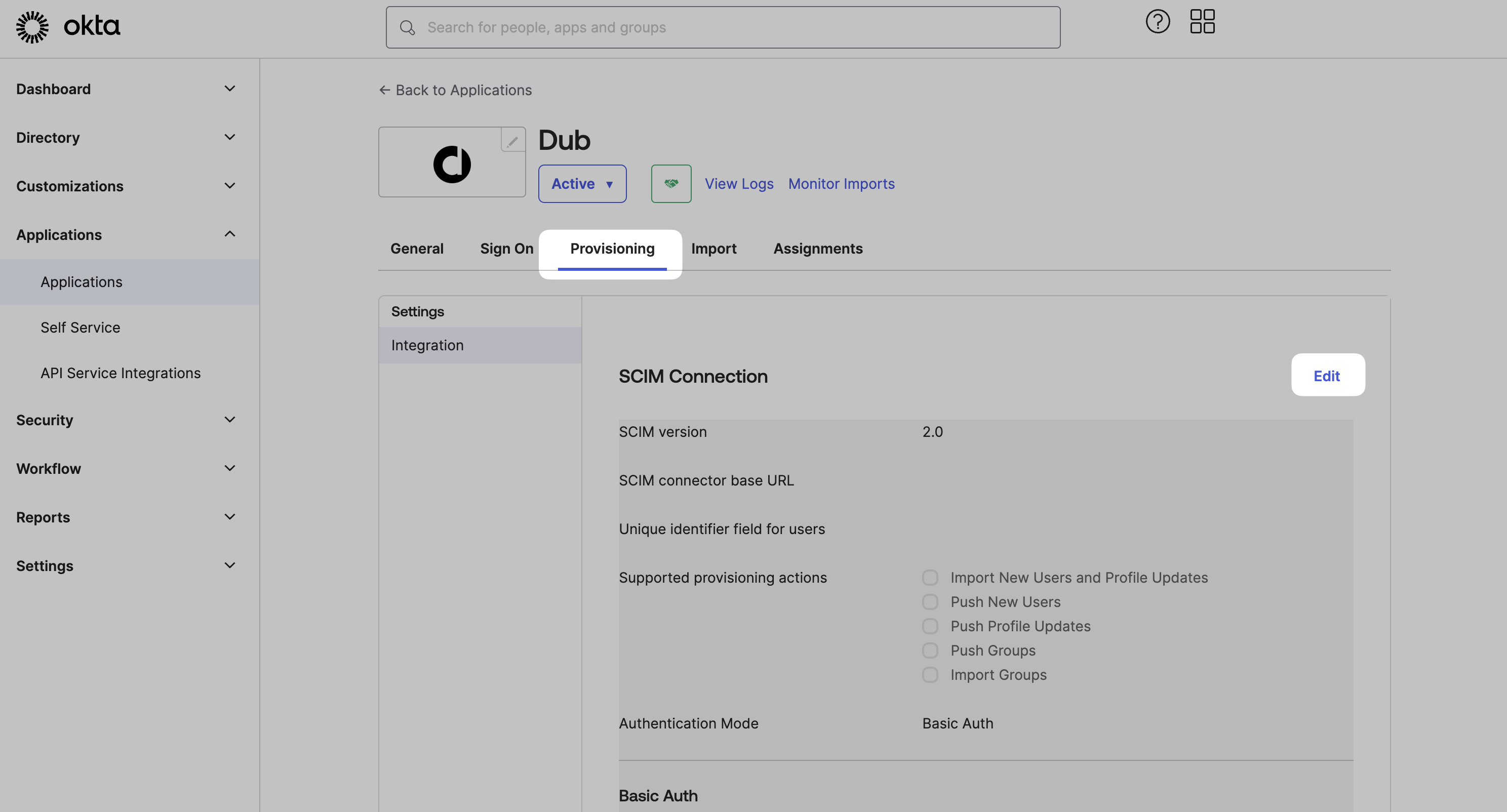Click the Okta logo
The height and width of the screenshot is (812, 1507).
(x=68, y=27)
